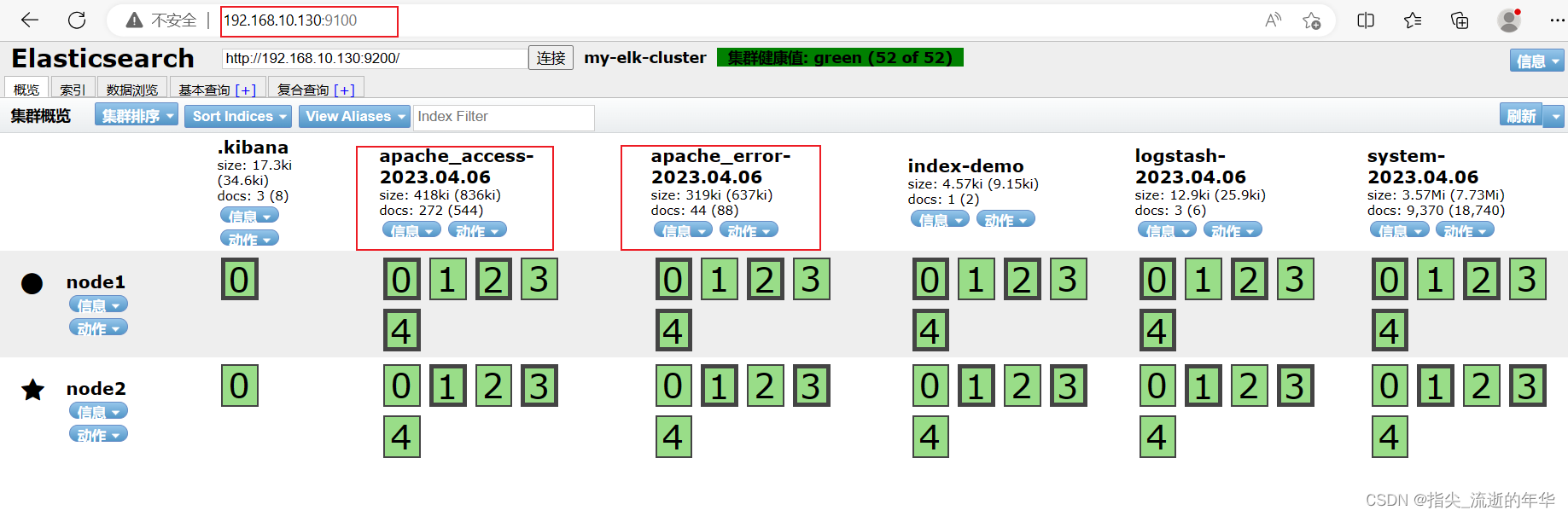Viewport: 1568px width, 516px height.
Task: Open 信息 dropdown for apache_access index
Action: point(411,230)
